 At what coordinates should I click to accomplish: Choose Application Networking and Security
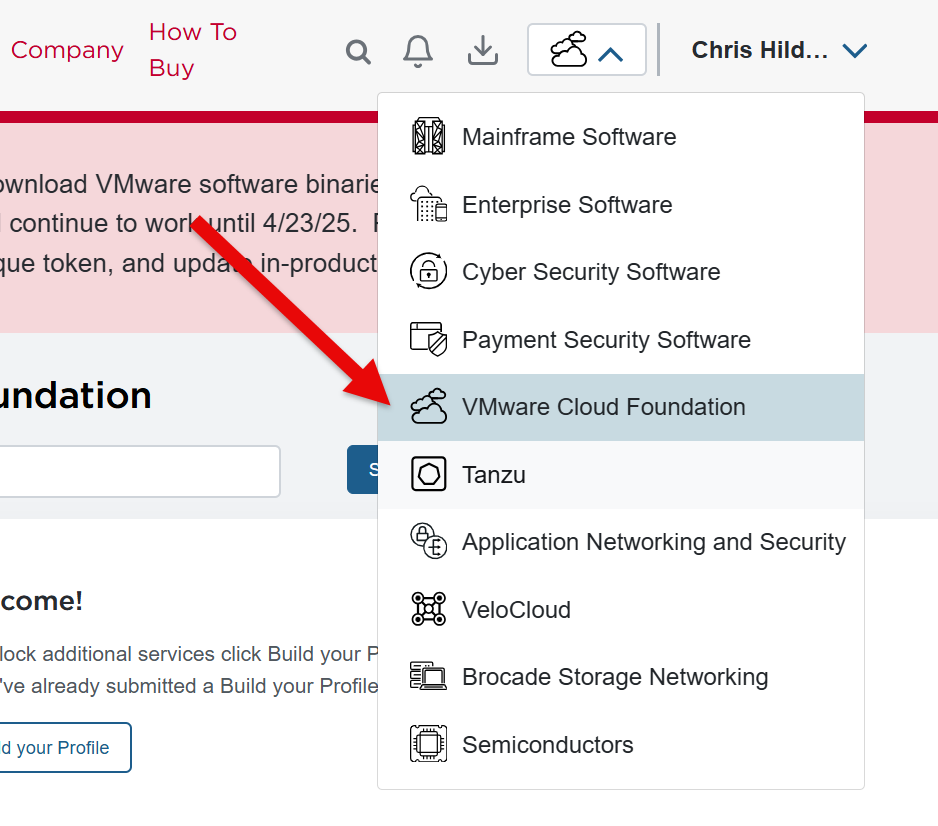click(x=653, y=542)
